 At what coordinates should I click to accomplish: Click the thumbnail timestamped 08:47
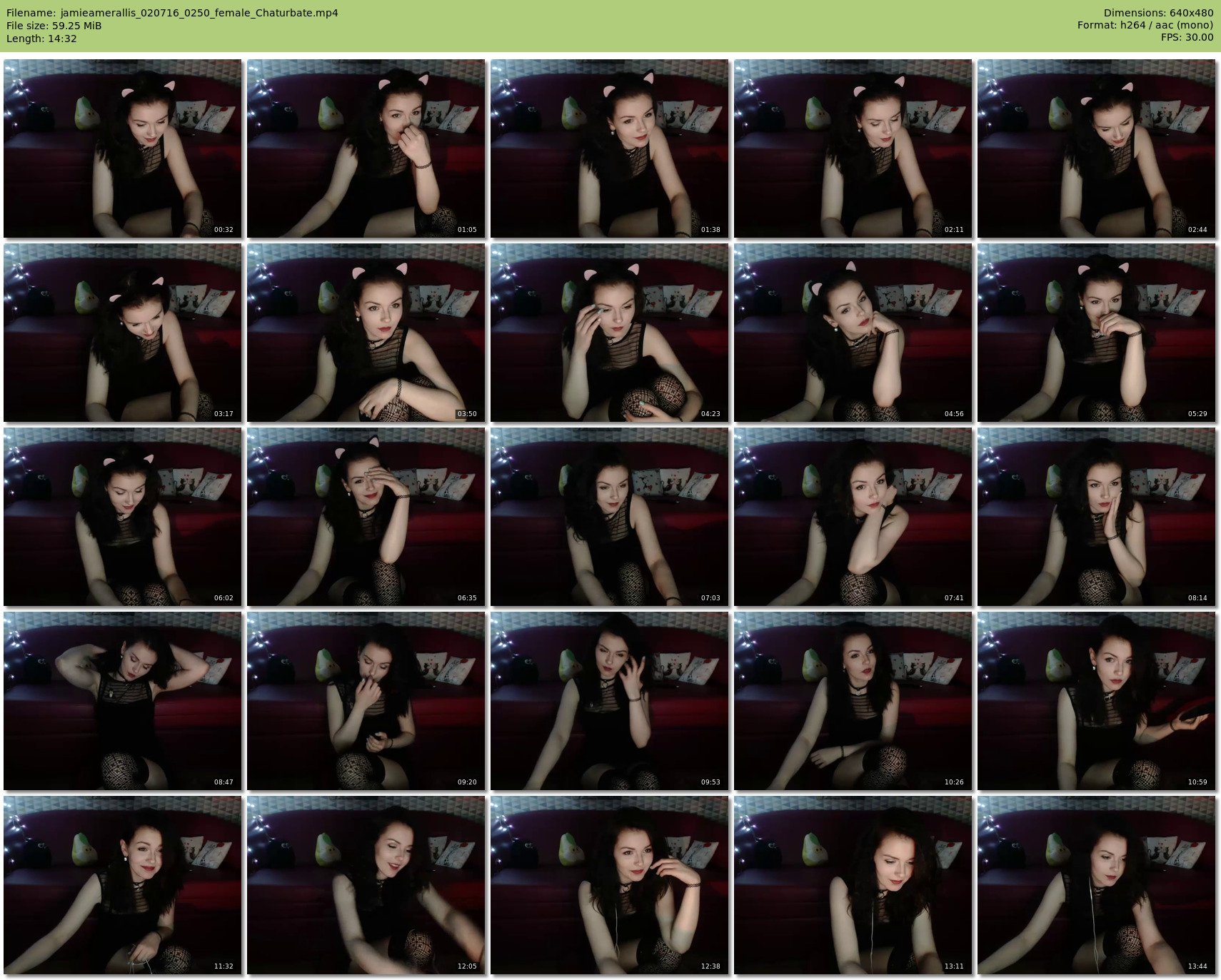point(123,701)
